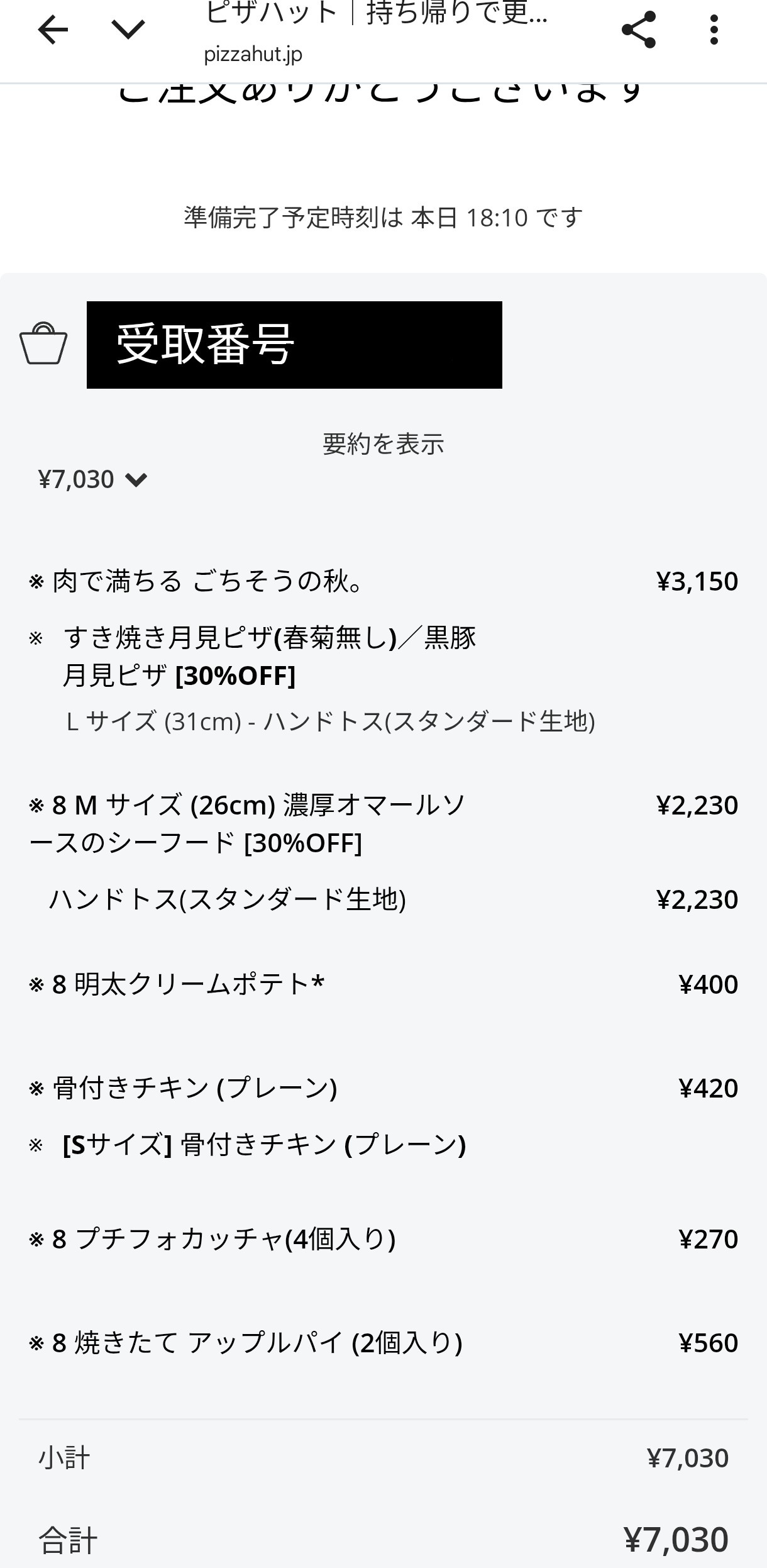Tap the minimize chevron next to back arrow

[128, 30]
